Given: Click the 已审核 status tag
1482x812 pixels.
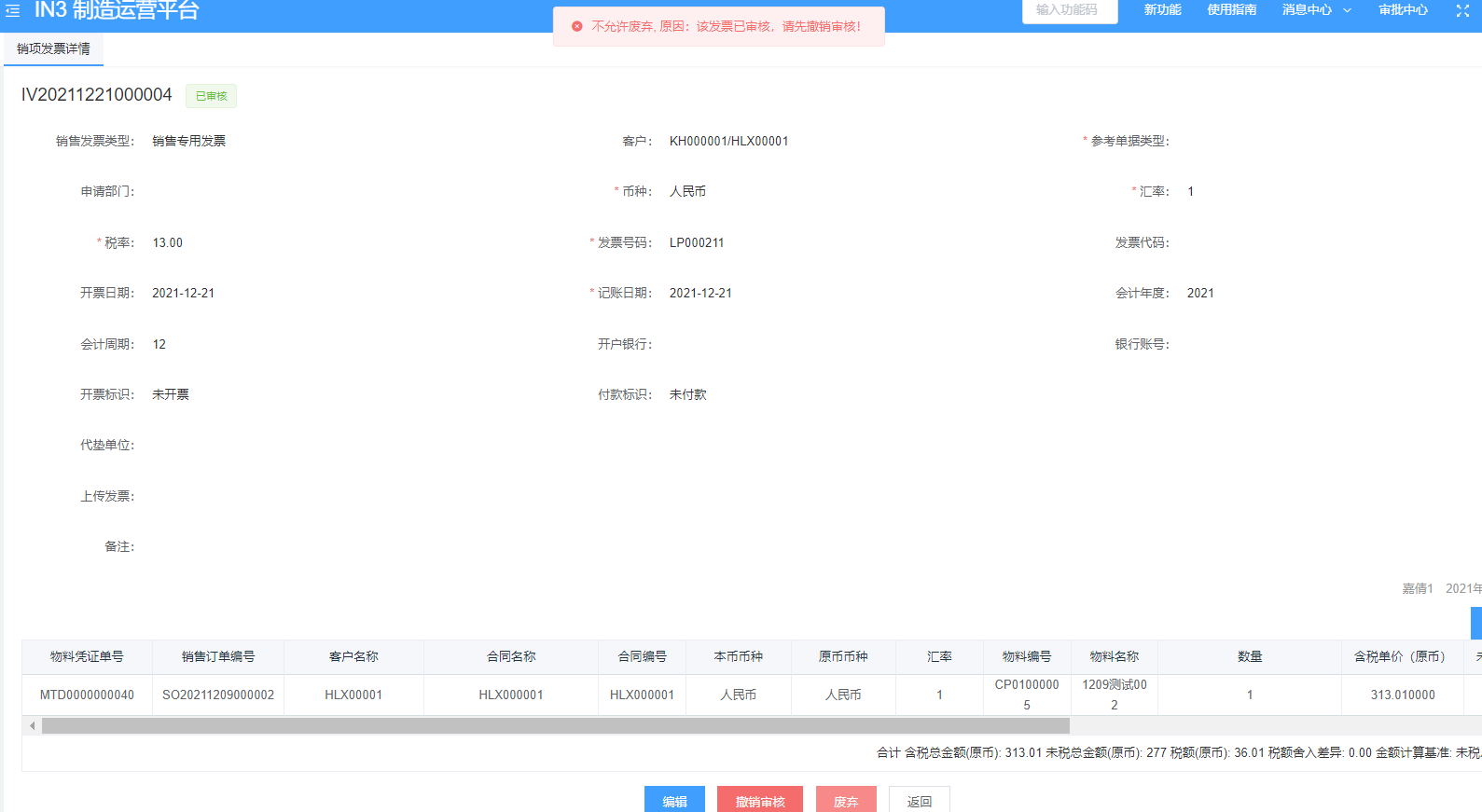Looking at the screenshot, I should click(x=212, y=96).
